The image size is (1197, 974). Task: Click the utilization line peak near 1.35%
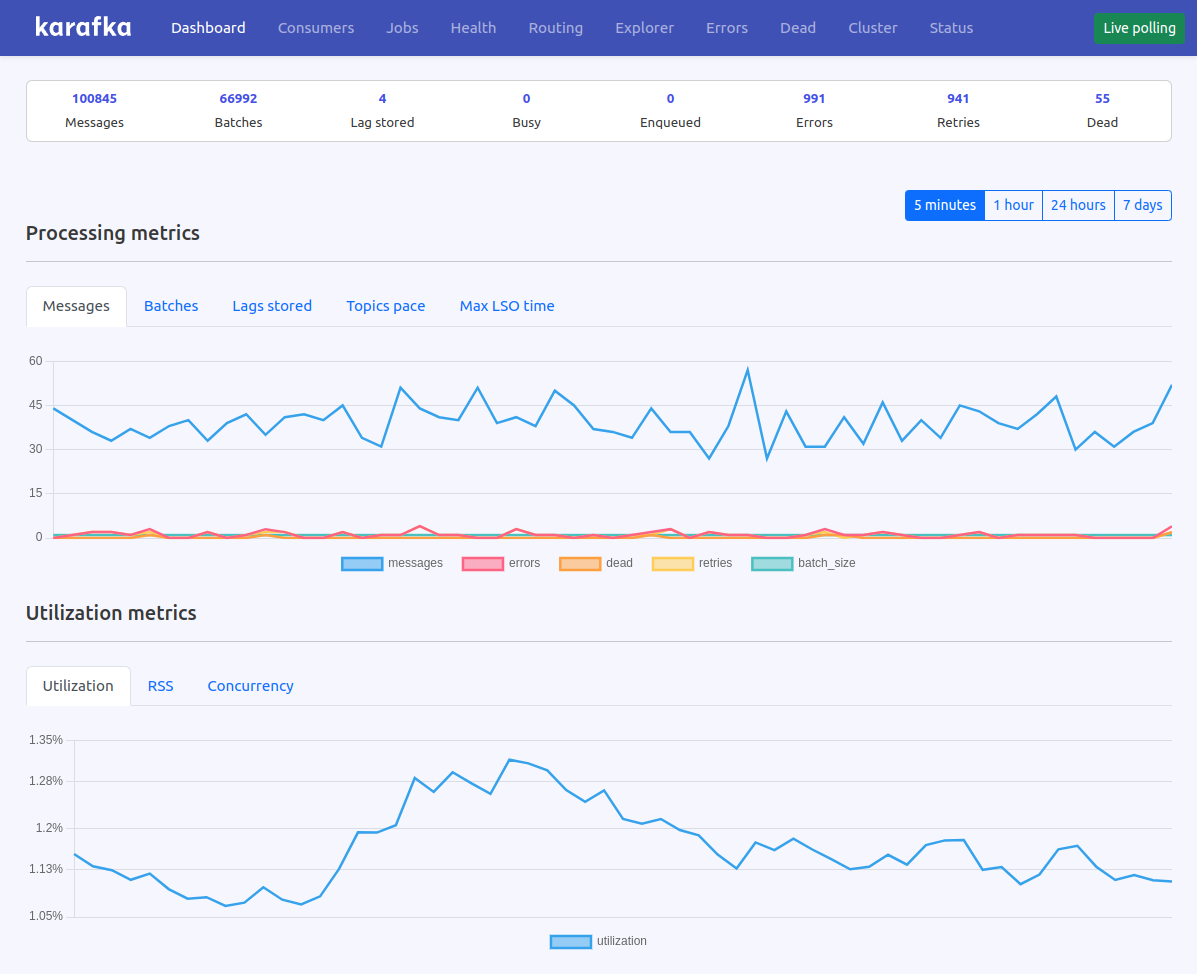(x=510, y=760)
